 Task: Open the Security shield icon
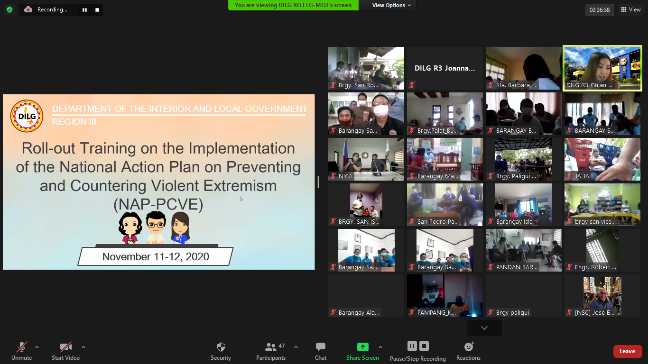click(221, 347)
